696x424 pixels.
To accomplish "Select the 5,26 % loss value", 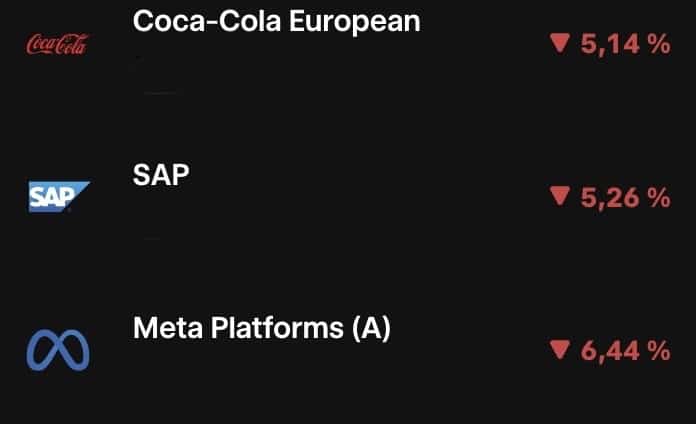I will (625, 198).
